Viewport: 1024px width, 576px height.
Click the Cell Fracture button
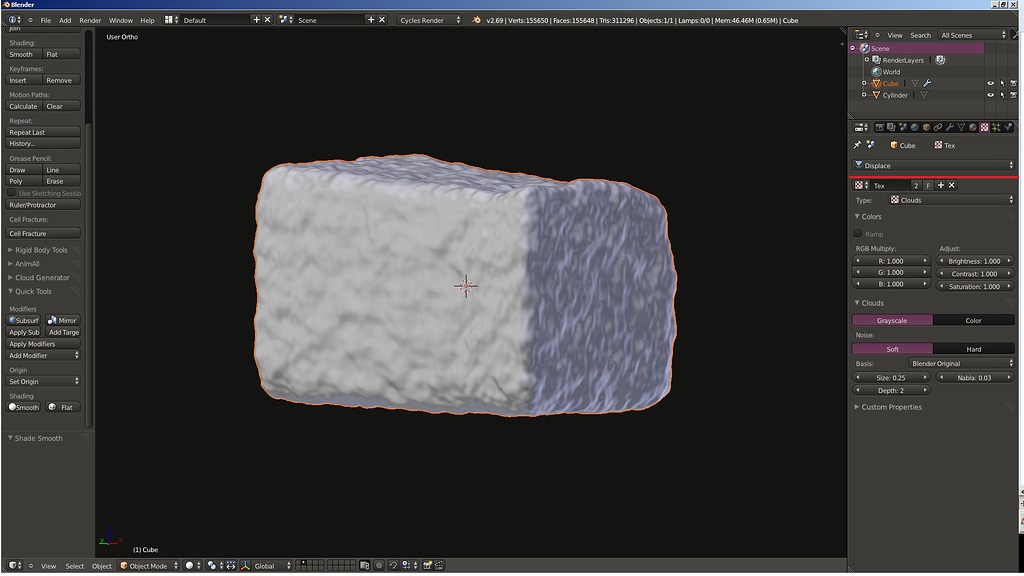tap(43, 234)
